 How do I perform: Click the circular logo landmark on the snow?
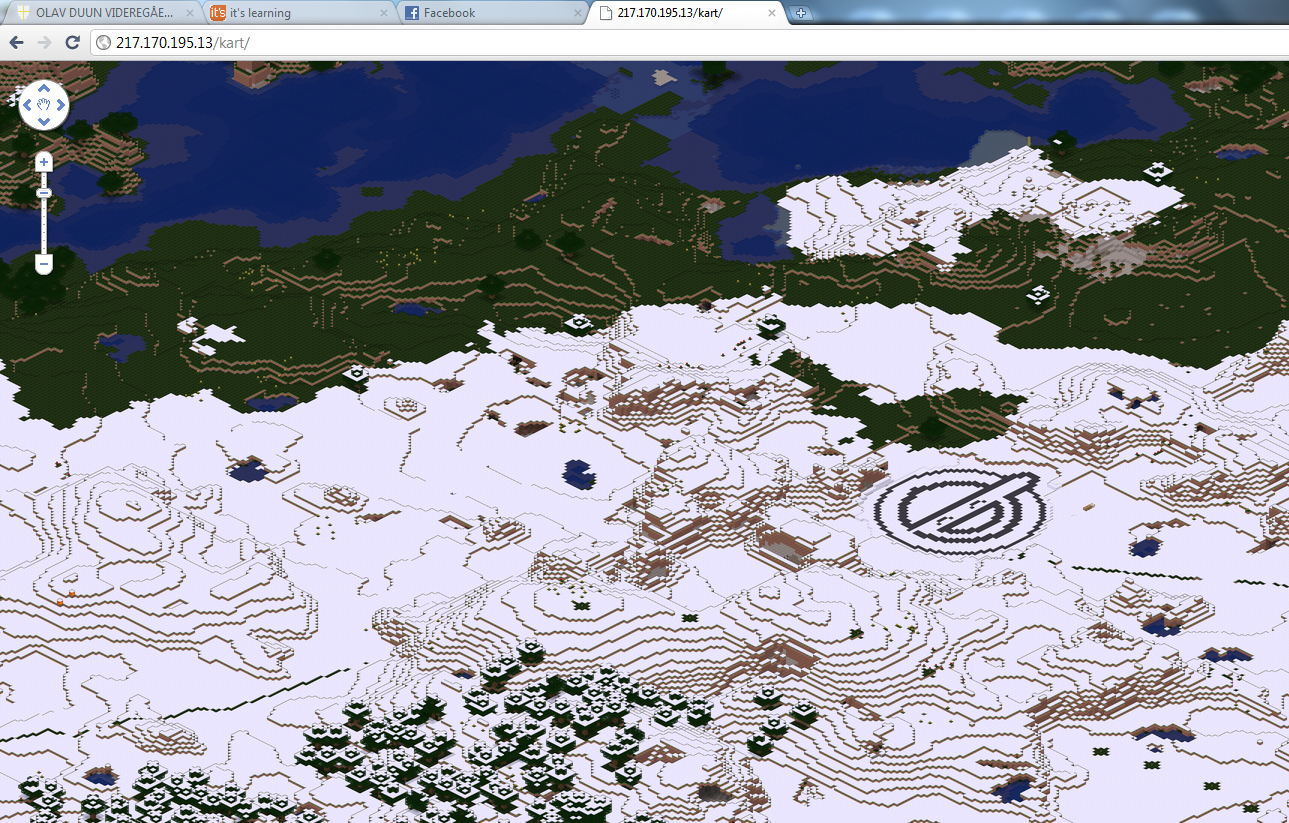point(960,510)
